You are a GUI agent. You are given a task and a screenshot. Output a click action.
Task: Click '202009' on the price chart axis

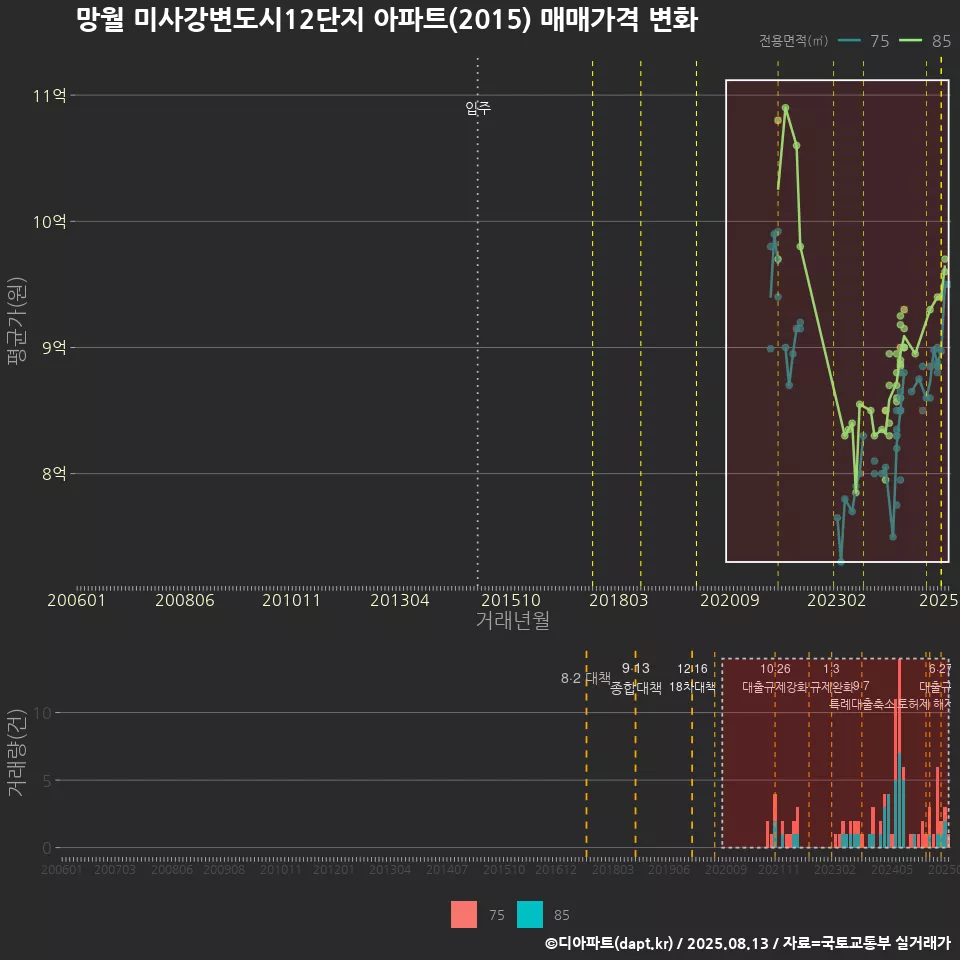(730, 600)
